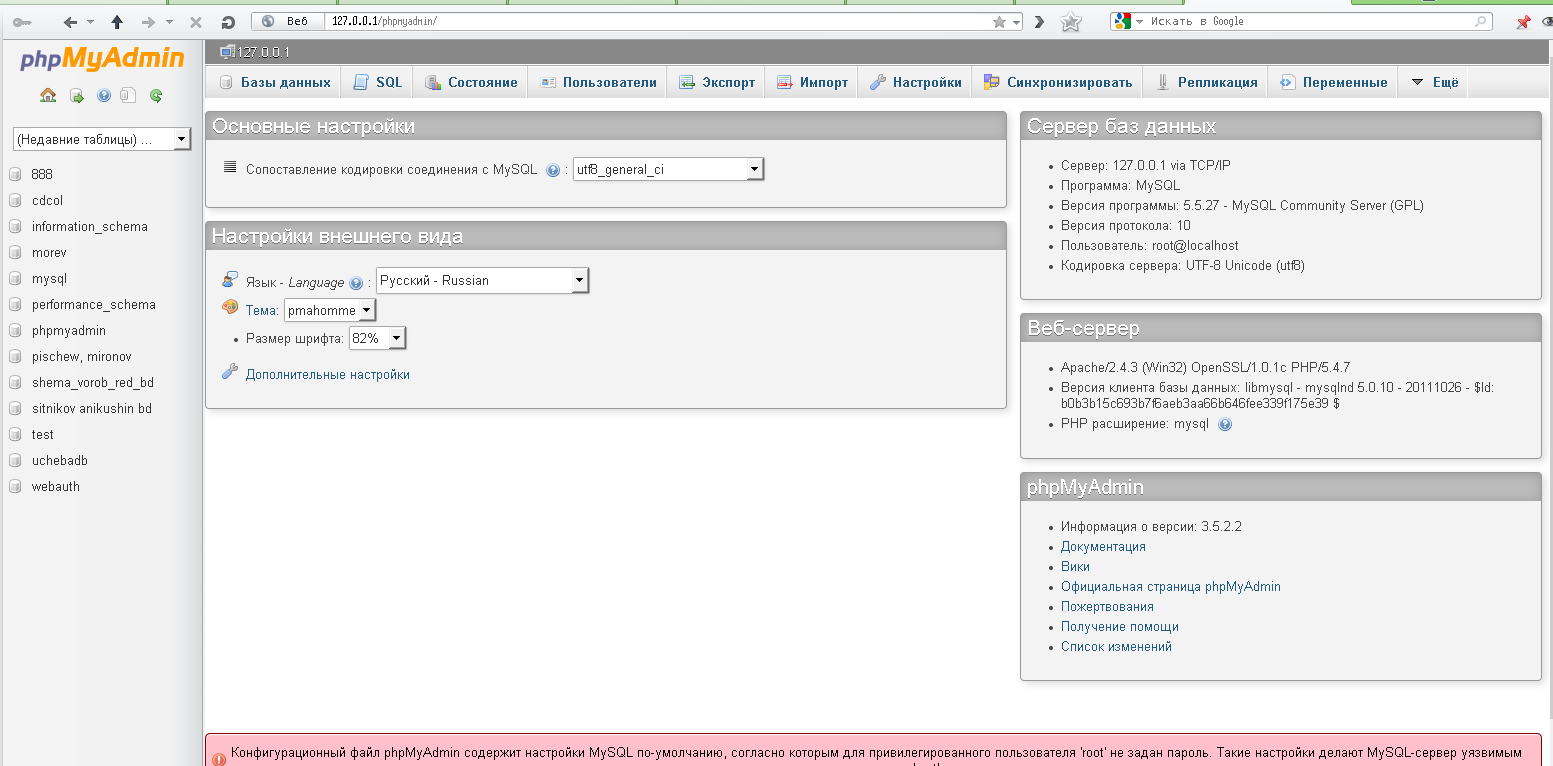The image size is (1553, 766).
Task: Click the palette icon beside Тема
Action: (x=230, y=308)
